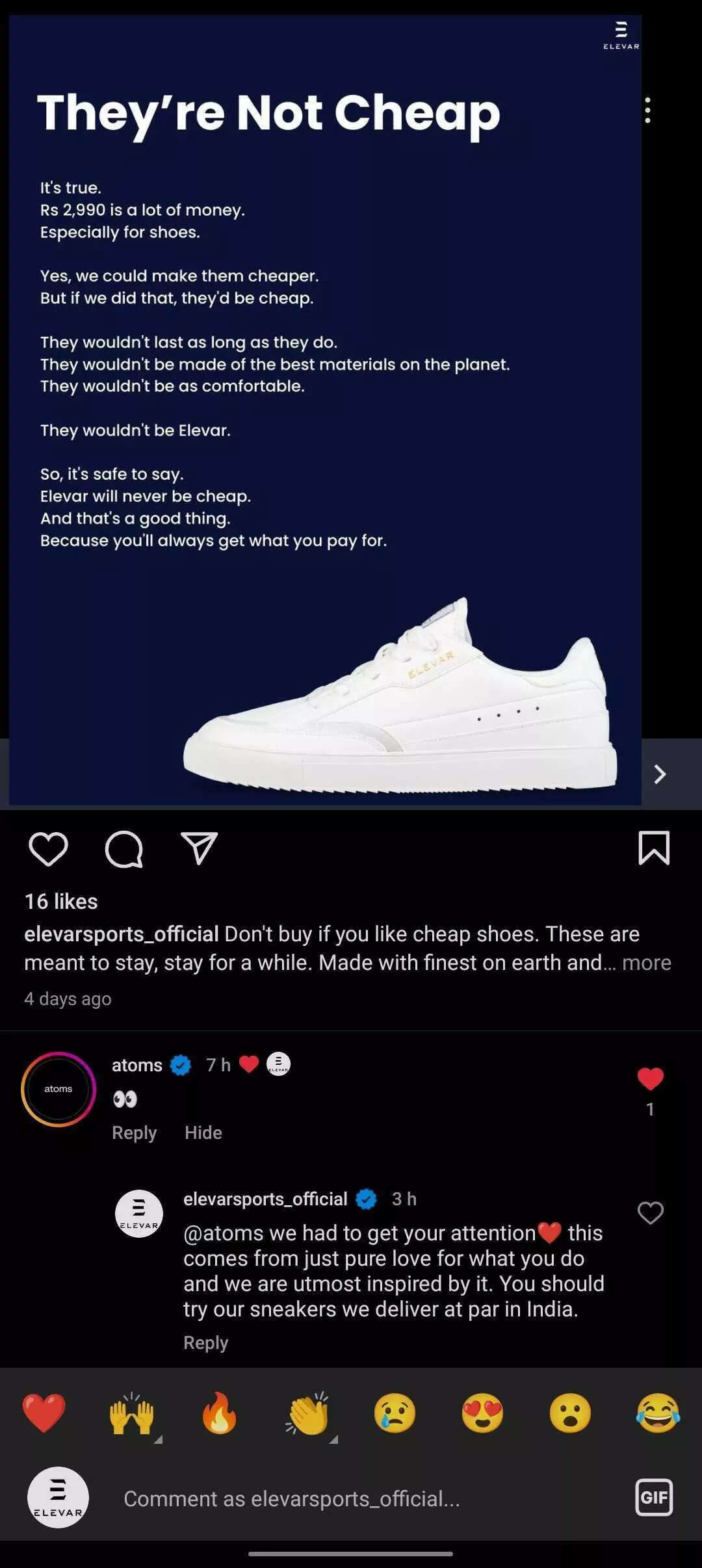Screen dimensions: 702x1568
Task: Expand caption with 'more' link
Action: tap(647, 962)
